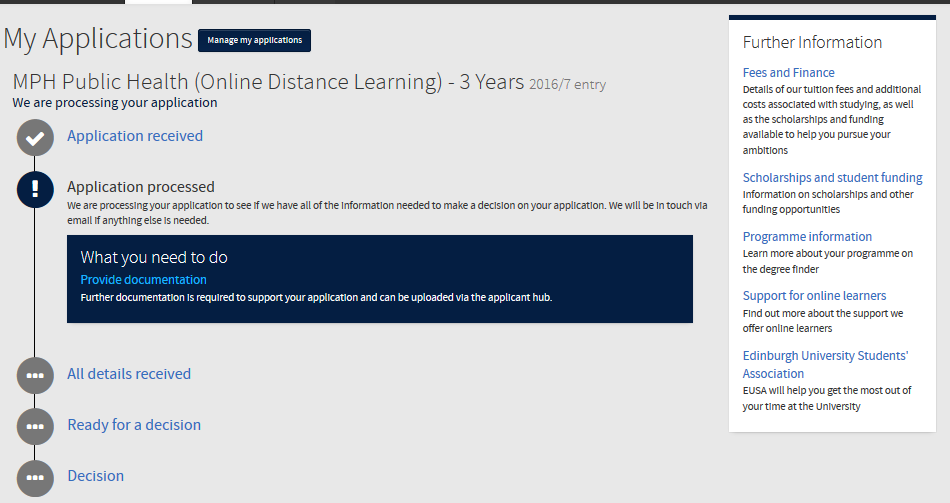
Task: Expand the Ready for a decision step
Action: coord(133,425)
